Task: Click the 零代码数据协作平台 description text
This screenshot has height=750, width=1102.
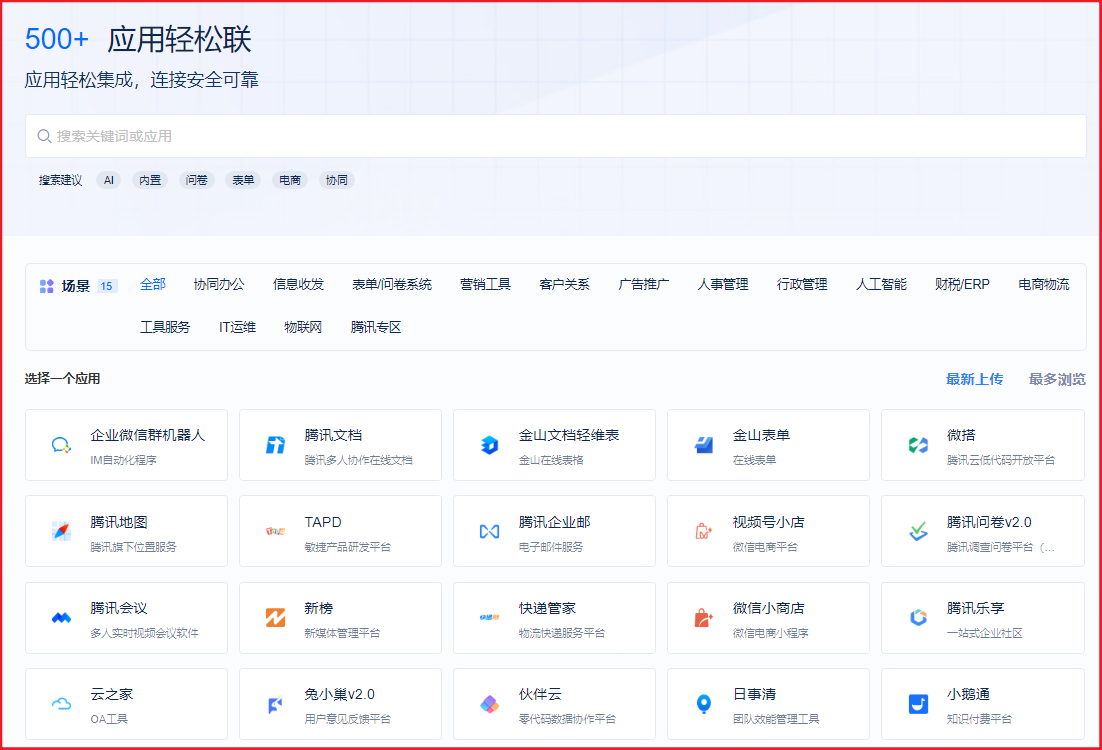Action: 567,719
